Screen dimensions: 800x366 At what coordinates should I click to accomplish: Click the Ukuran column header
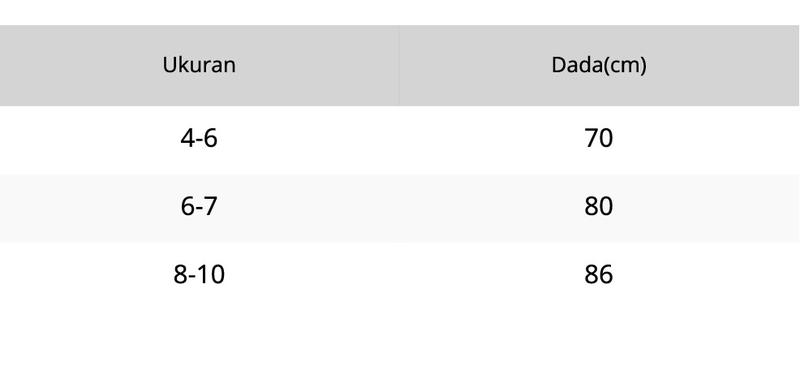pos(199,65)
